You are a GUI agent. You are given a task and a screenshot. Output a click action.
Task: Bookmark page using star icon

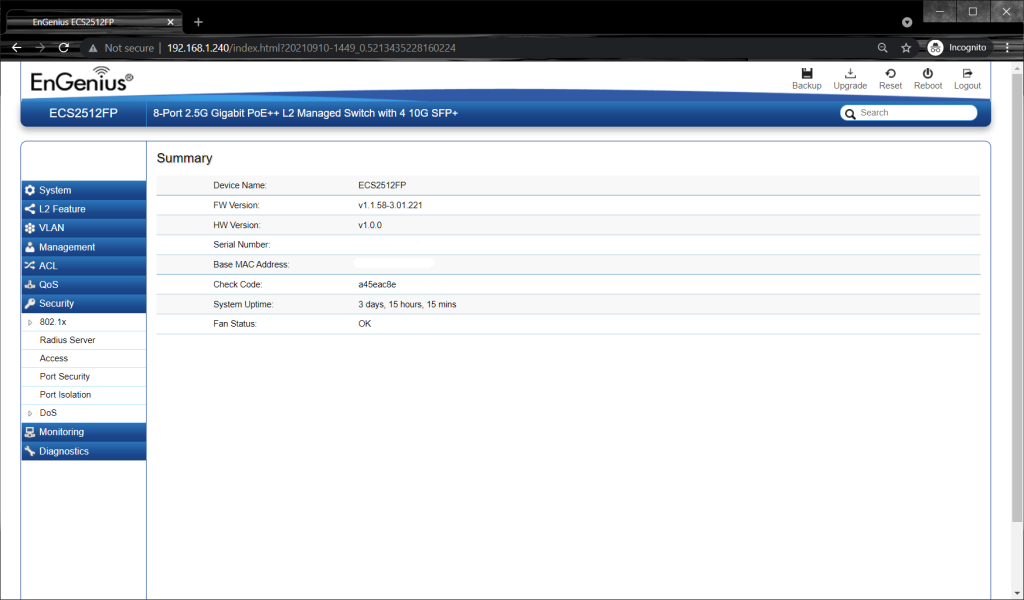[x=906, y=48]
